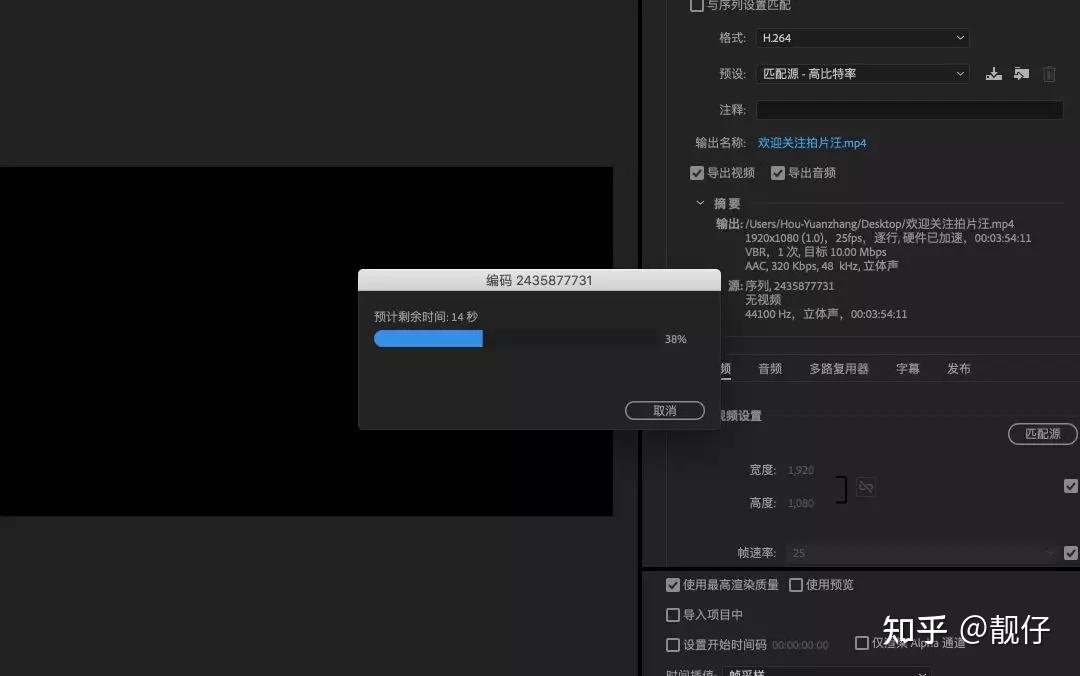Switch to the 音频 audio tab

coord(770,368)
